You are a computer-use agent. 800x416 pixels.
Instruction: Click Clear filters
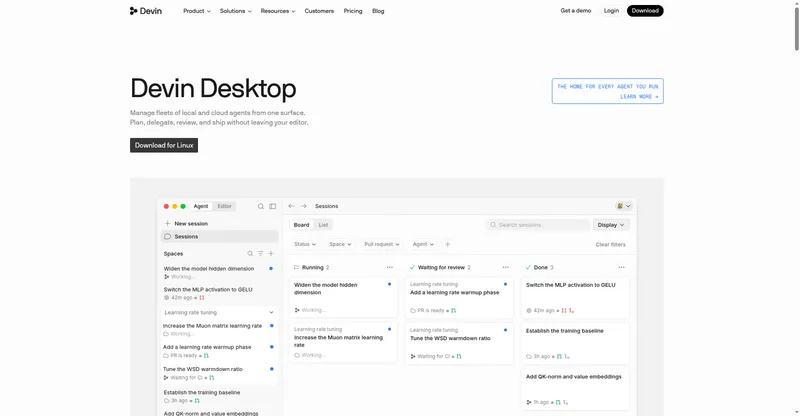tap(610, 244)
